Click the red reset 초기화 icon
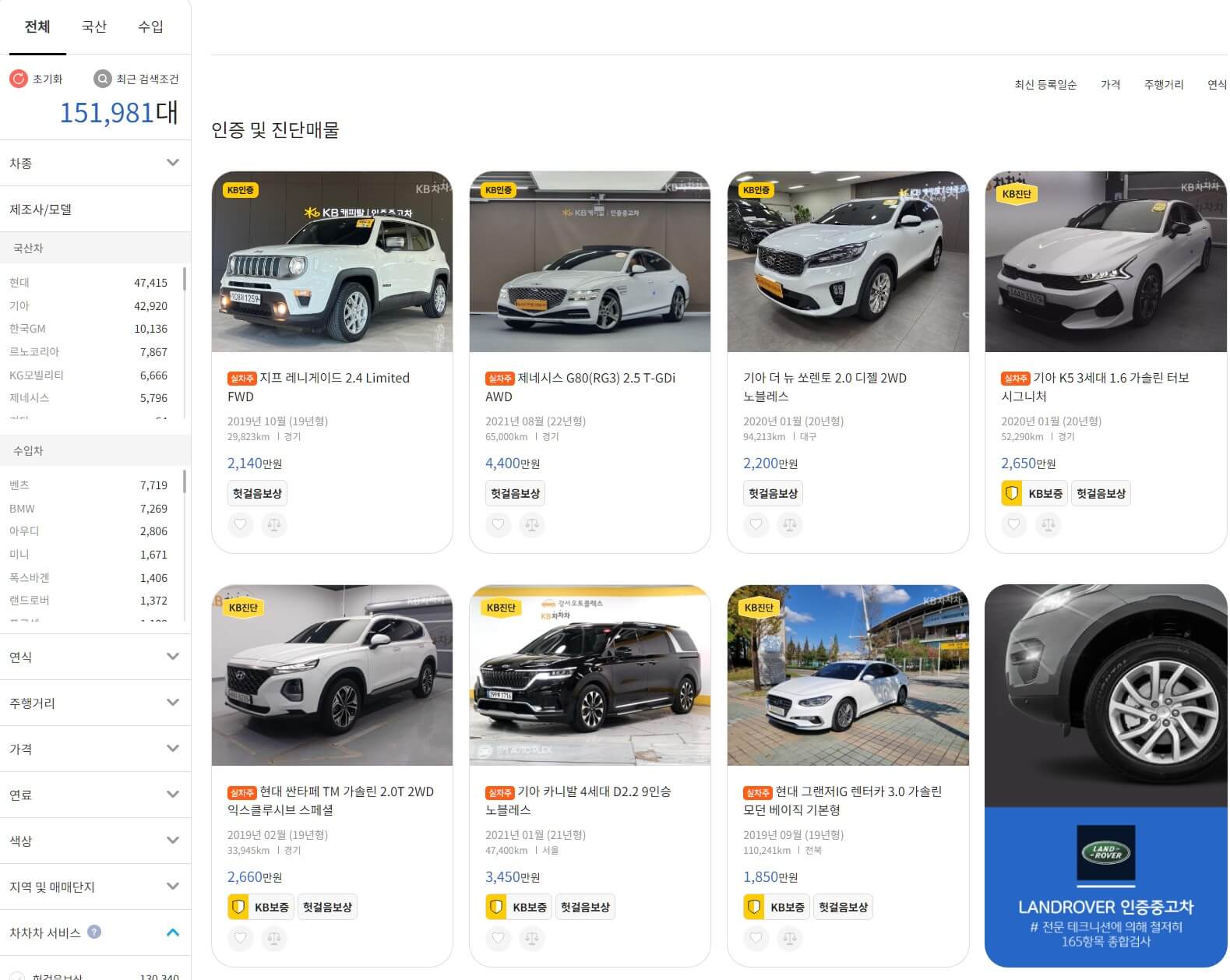 [19, 79]
